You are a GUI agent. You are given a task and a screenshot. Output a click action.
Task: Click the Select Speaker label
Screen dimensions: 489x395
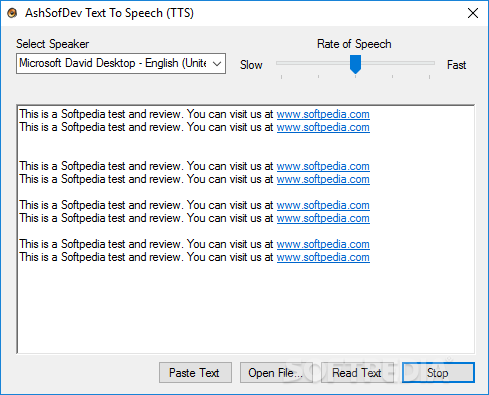(x=53, y=44)
